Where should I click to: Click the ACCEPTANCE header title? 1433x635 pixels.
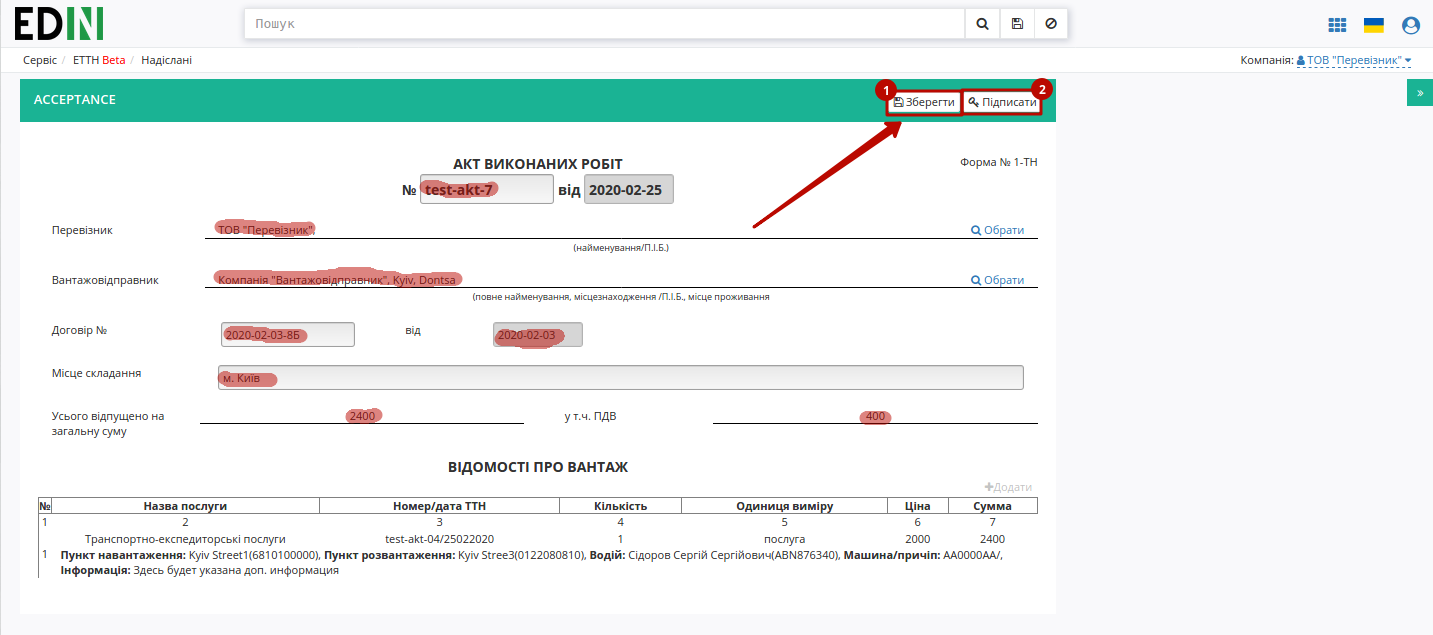(75, 100)
